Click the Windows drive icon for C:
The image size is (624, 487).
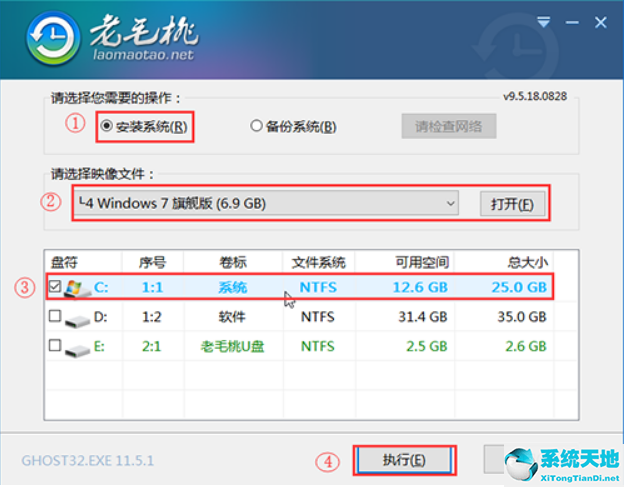coord(77,287)
